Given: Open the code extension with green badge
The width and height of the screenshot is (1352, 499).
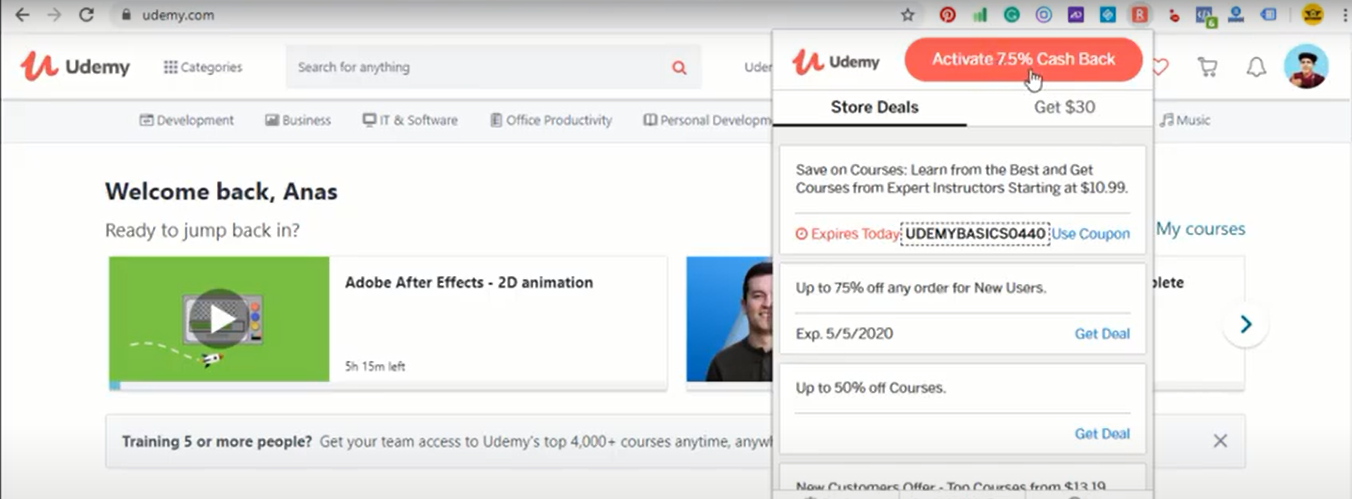Looking at the screenshot, I should coord(1206,16).
